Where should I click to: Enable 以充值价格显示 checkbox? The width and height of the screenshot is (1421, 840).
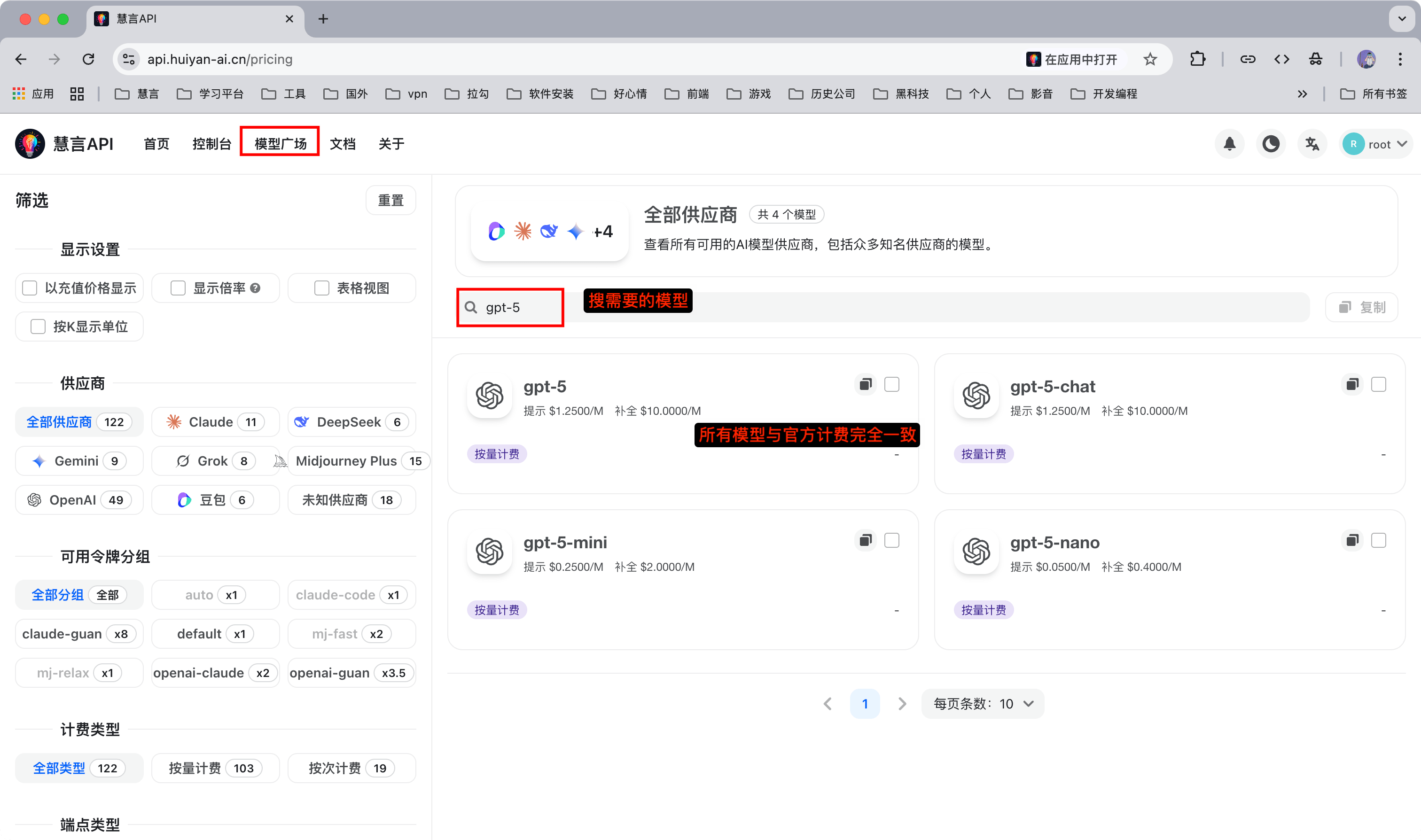pyautogui.click(x=30, y=288)
